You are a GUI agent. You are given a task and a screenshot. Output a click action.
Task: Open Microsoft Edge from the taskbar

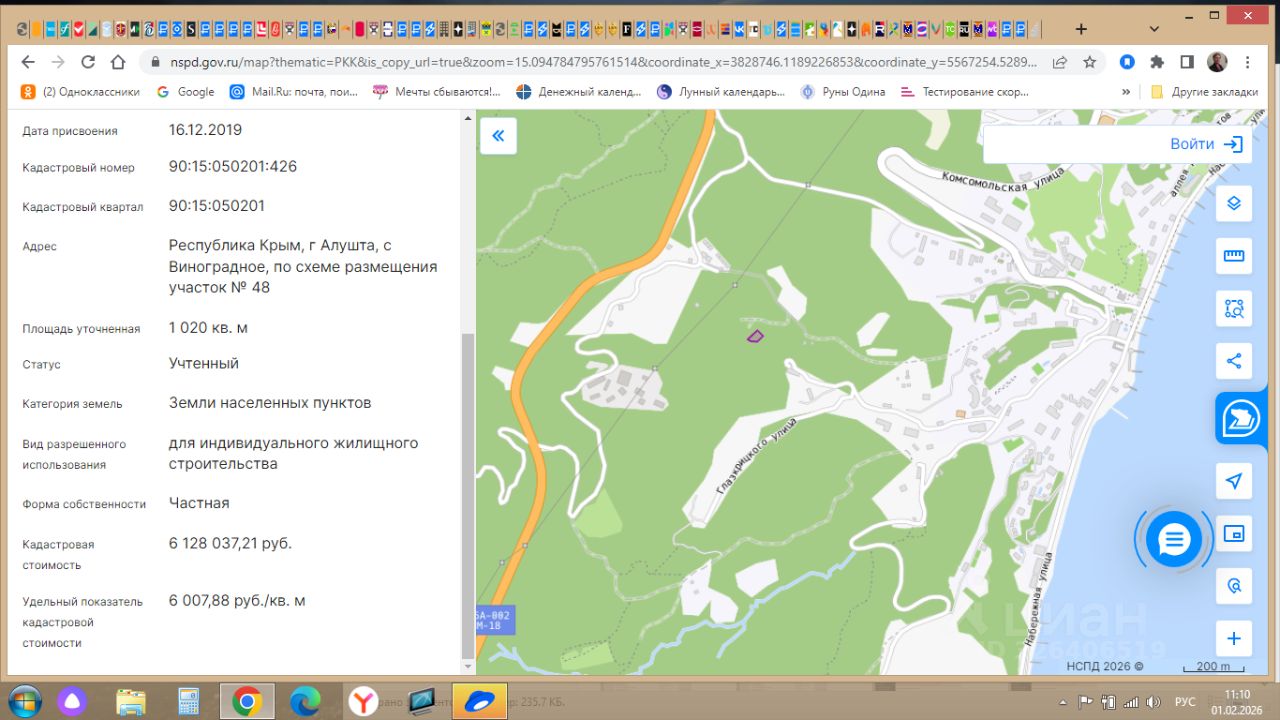pyautogui.click(x=305, y=701)
